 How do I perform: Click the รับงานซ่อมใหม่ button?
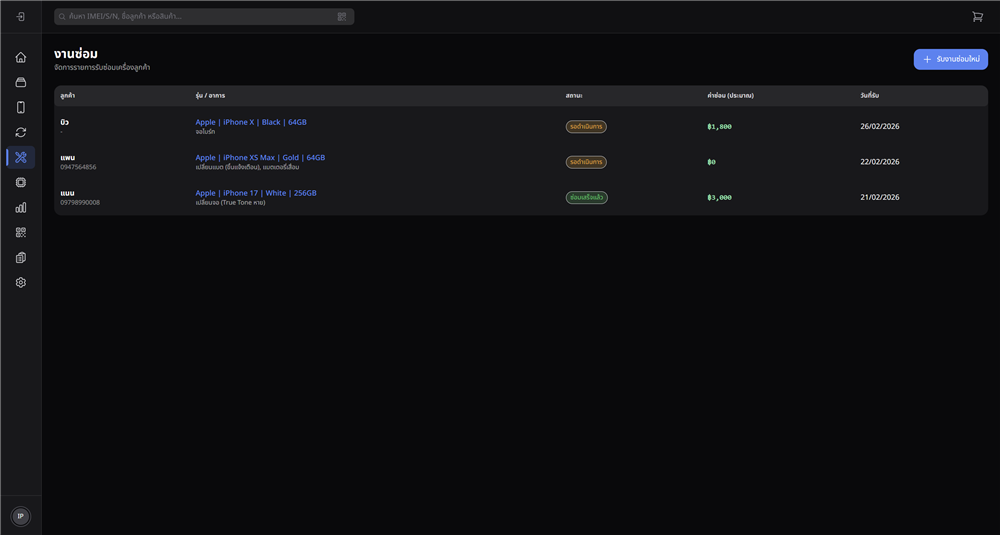coord(950,59)
